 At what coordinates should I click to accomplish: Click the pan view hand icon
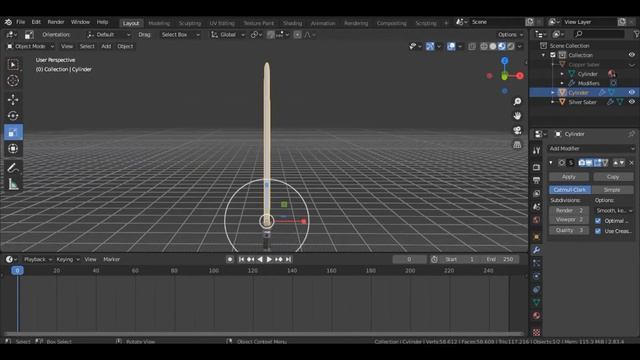[517, 116]
